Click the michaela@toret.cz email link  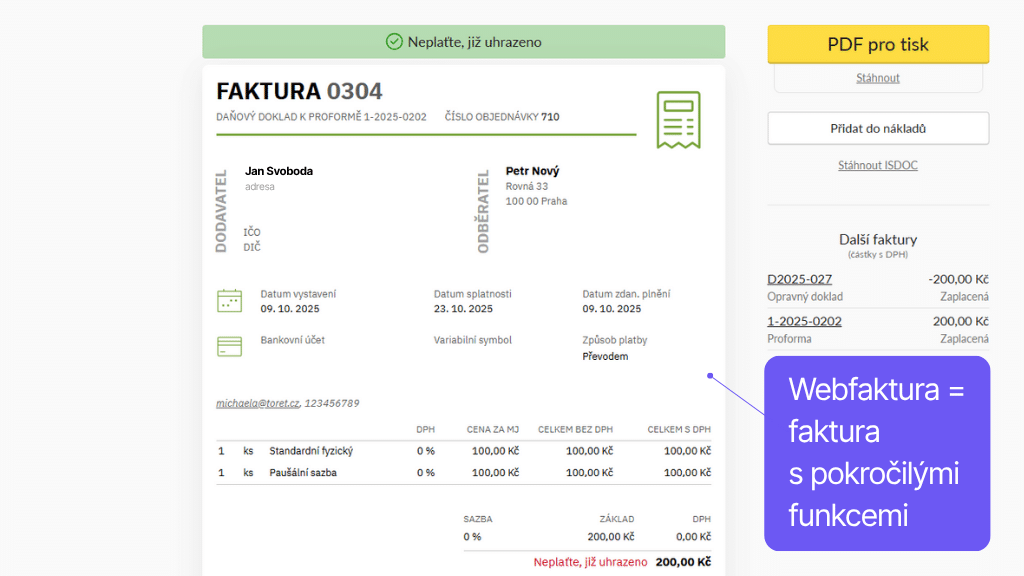pos(257,403)
